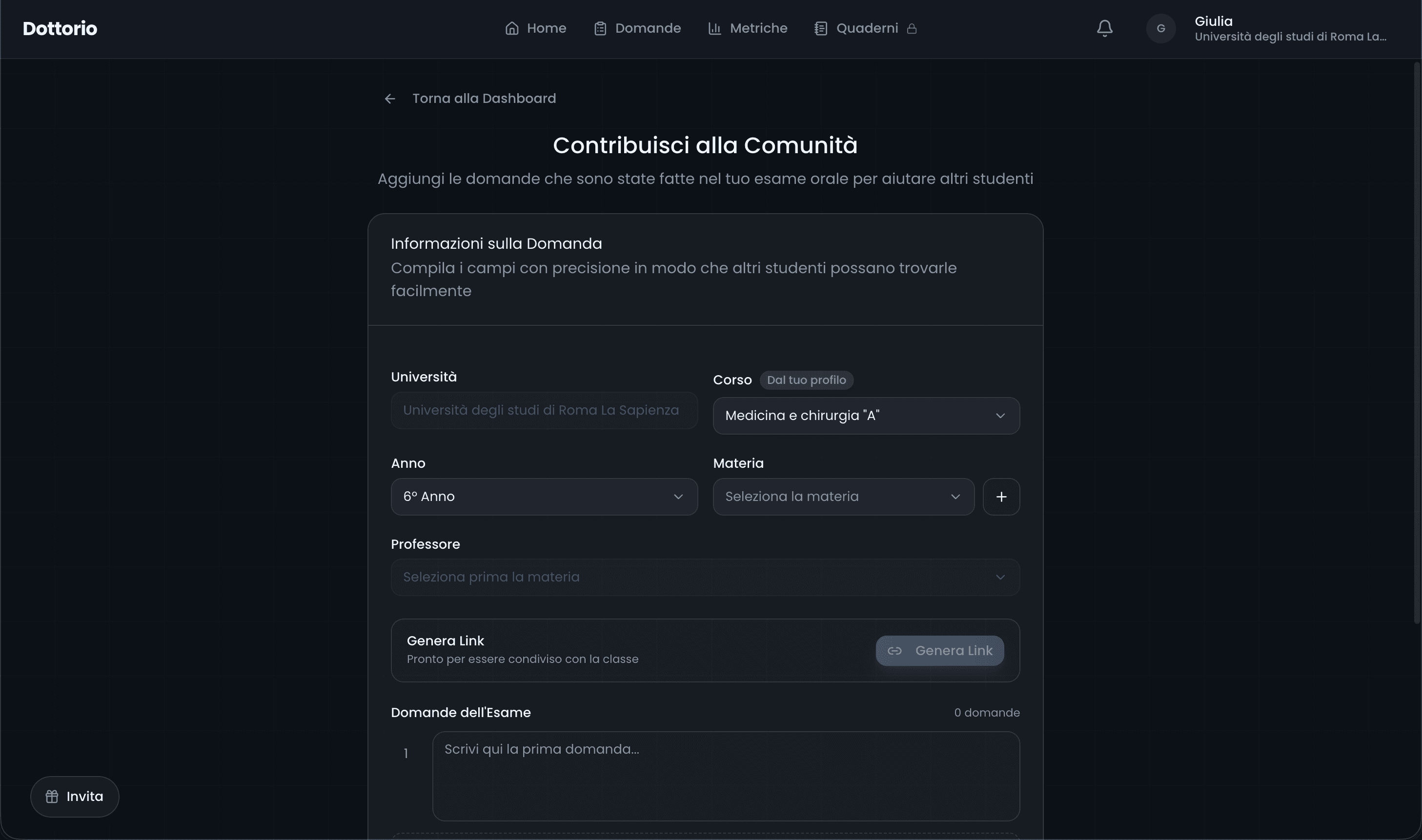Click the Materia field label

pos(738,463)
